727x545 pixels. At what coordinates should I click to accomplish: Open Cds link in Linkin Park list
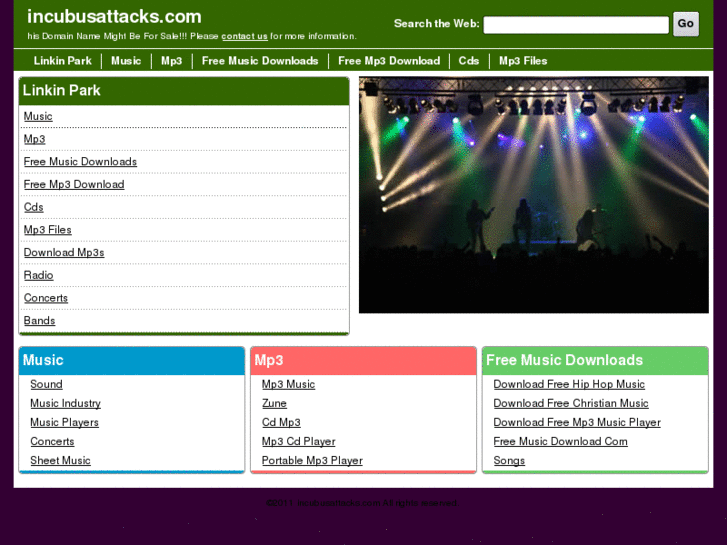pyautogui.click(x=34, y=207)
